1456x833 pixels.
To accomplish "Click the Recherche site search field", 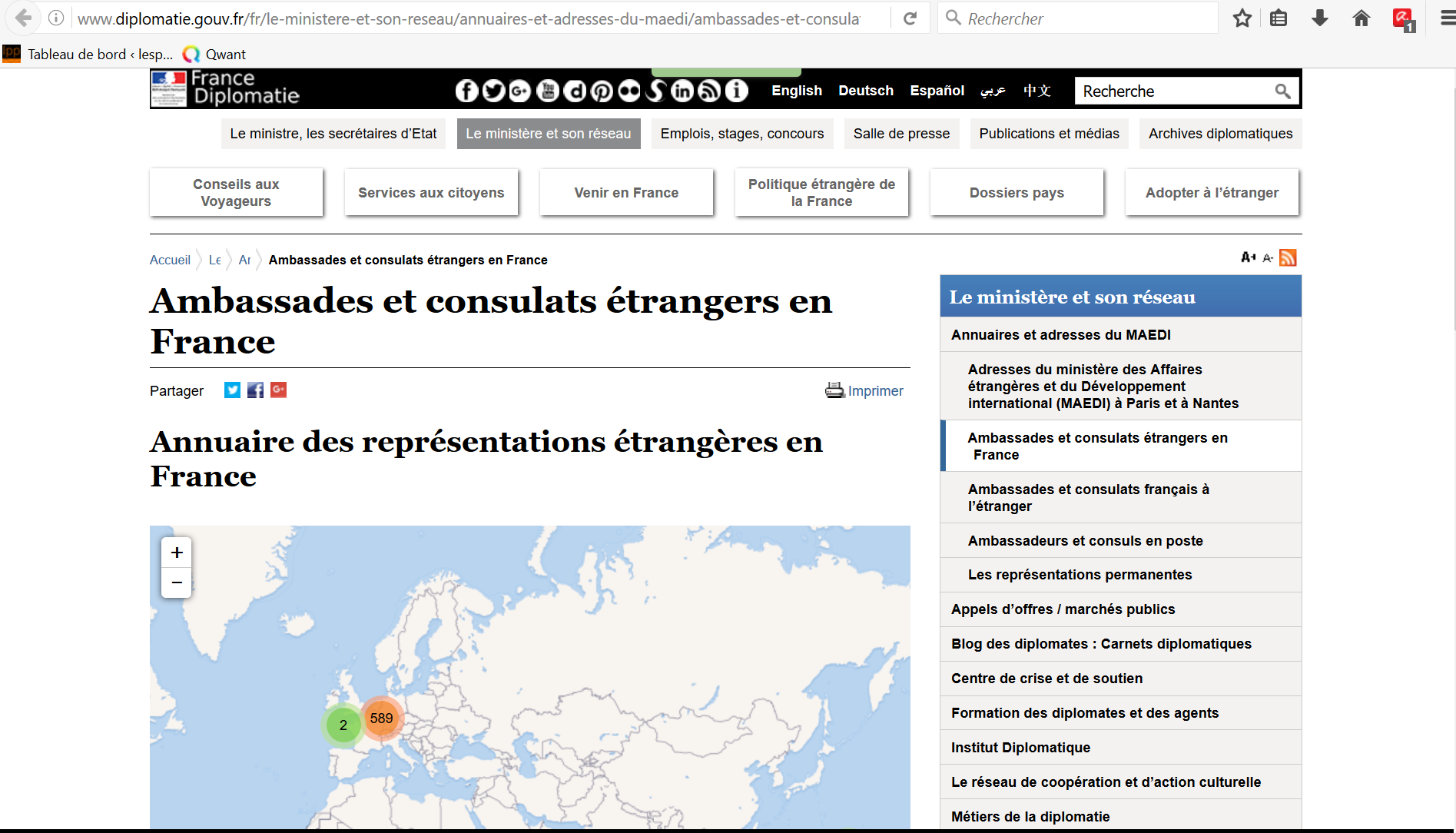I will 1173,91.
